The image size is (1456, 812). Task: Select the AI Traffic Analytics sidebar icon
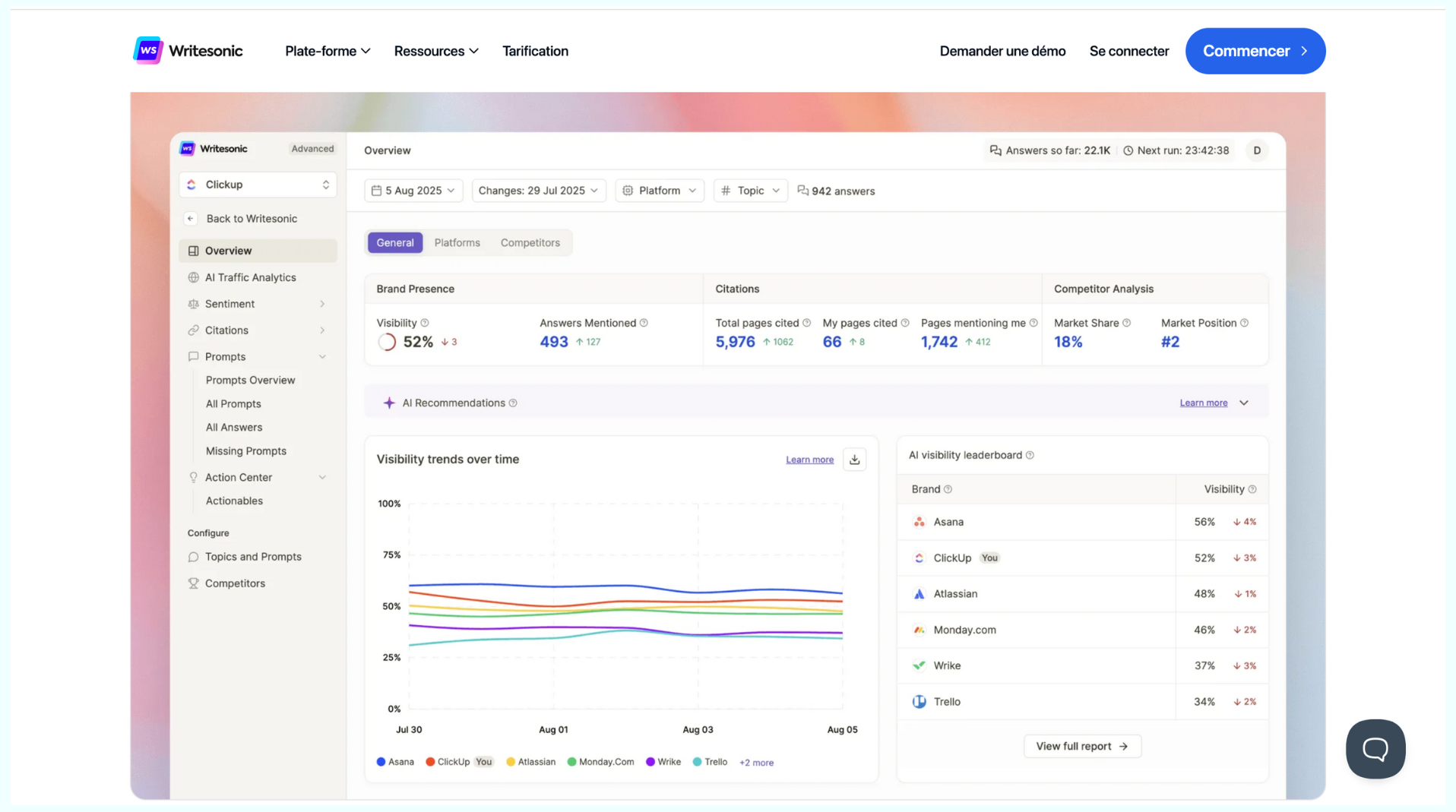pyautogui.click(x=194, y=277)
